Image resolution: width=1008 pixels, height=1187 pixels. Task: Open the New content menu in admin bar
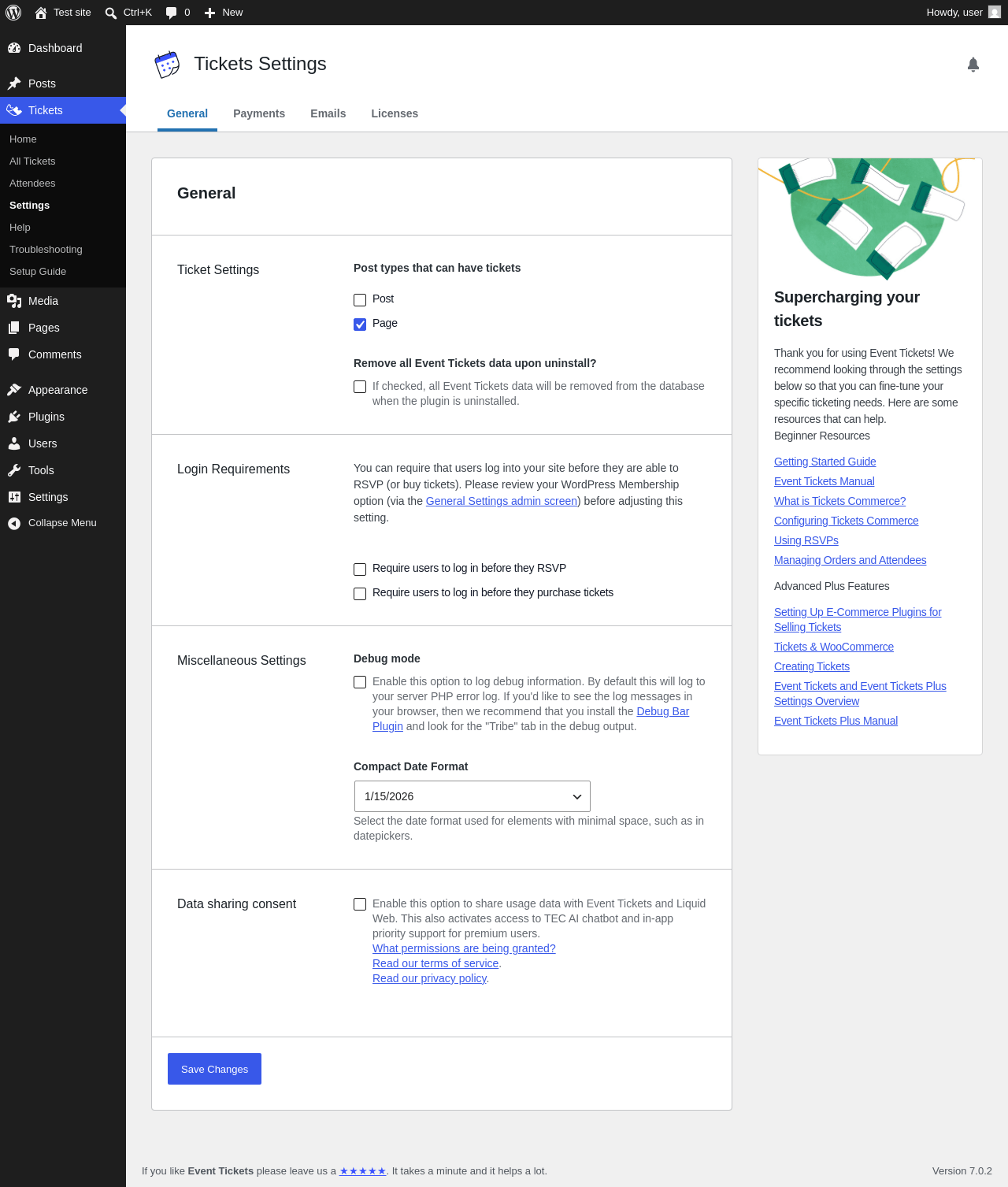point(224,13)
